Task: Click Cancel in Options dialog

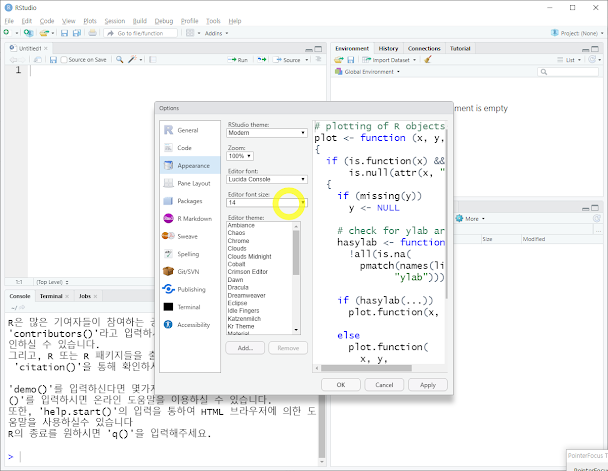Action: point(384,385)
